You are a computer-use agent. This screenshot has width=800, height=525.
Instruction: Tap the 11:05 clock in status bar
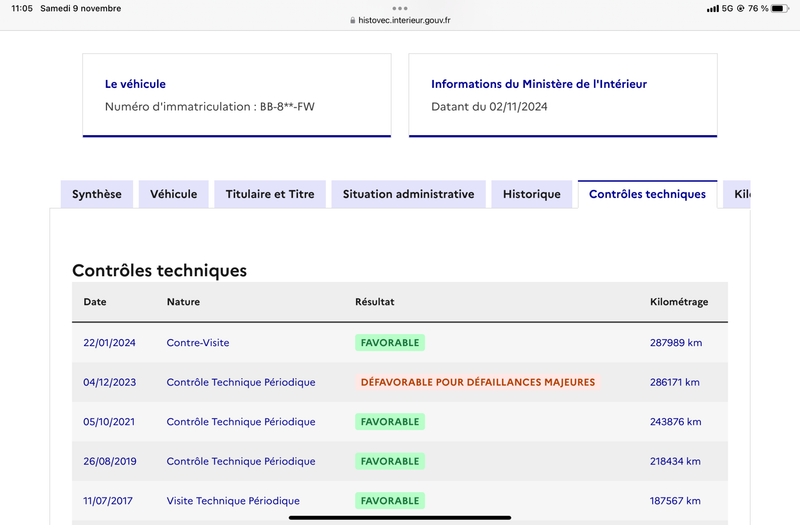tap(22, 9)
